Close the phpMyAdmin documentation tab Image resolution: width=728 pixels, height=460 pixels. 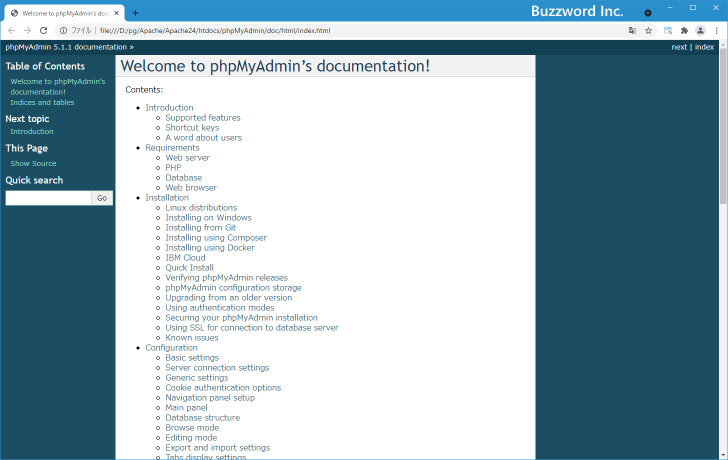116,13
